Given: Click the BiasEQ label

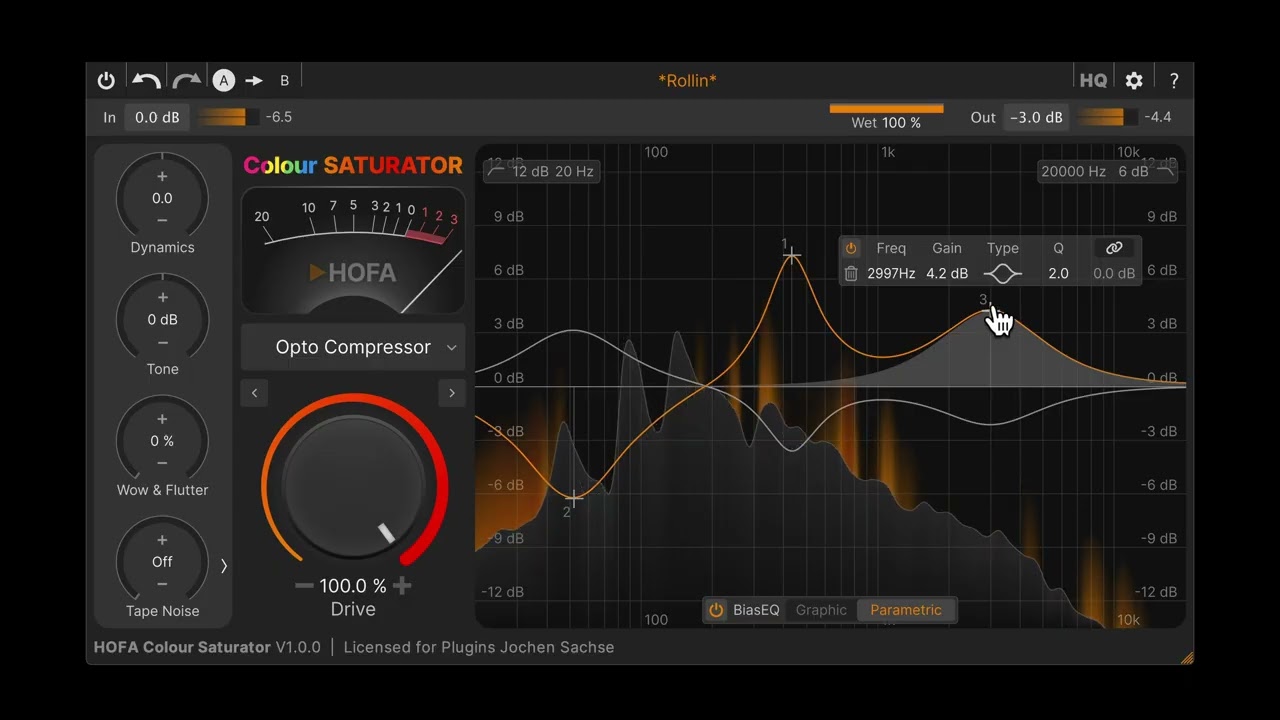Looking at the screenshot, I should click(756, 610).
